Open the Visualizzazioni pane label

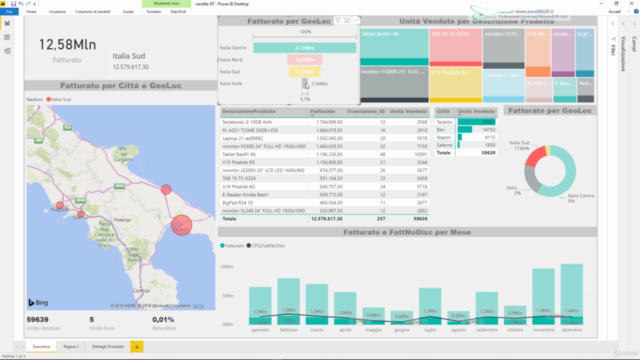click(623, 53)
